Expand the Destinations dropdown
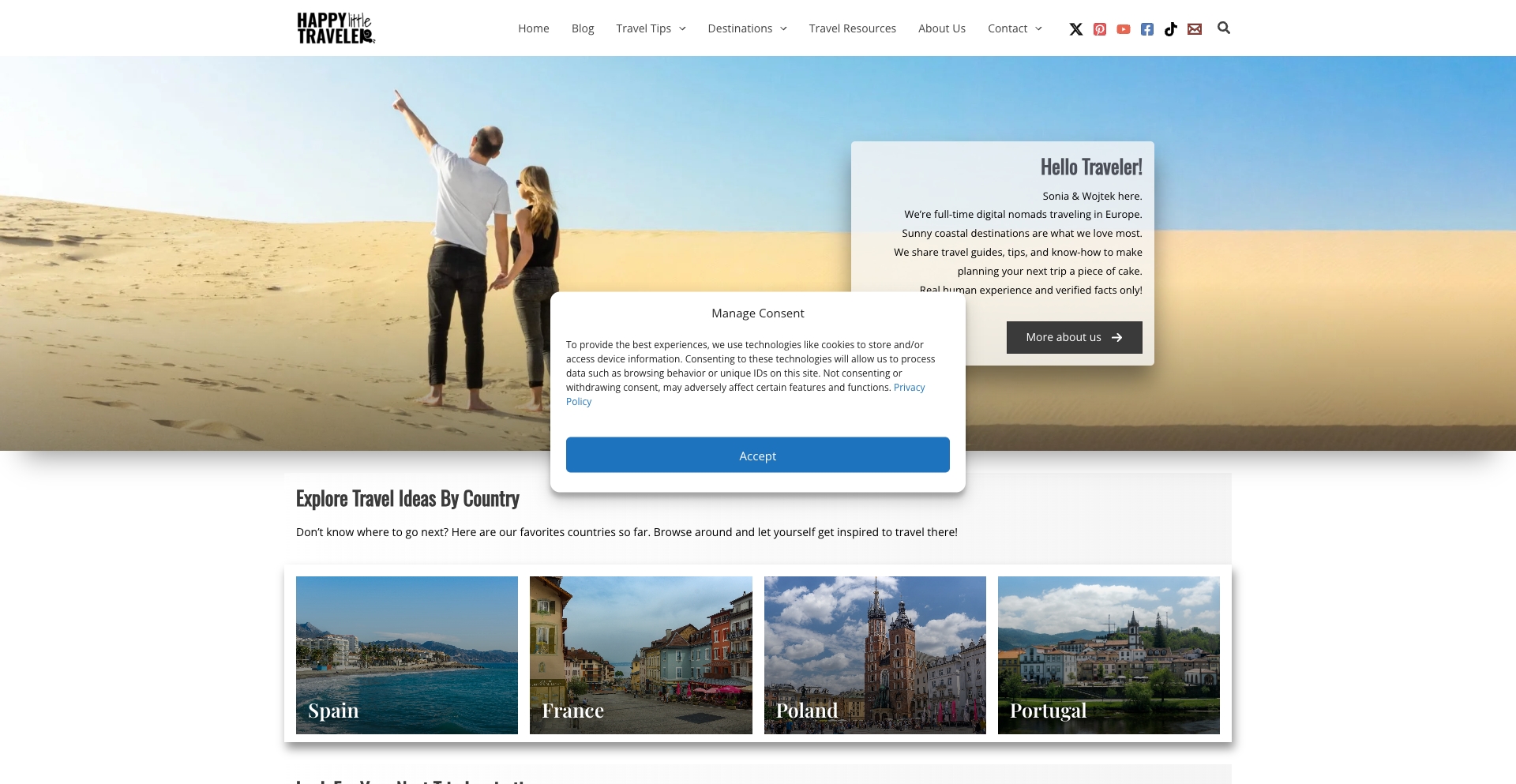1516x784 pixels. 746,28
